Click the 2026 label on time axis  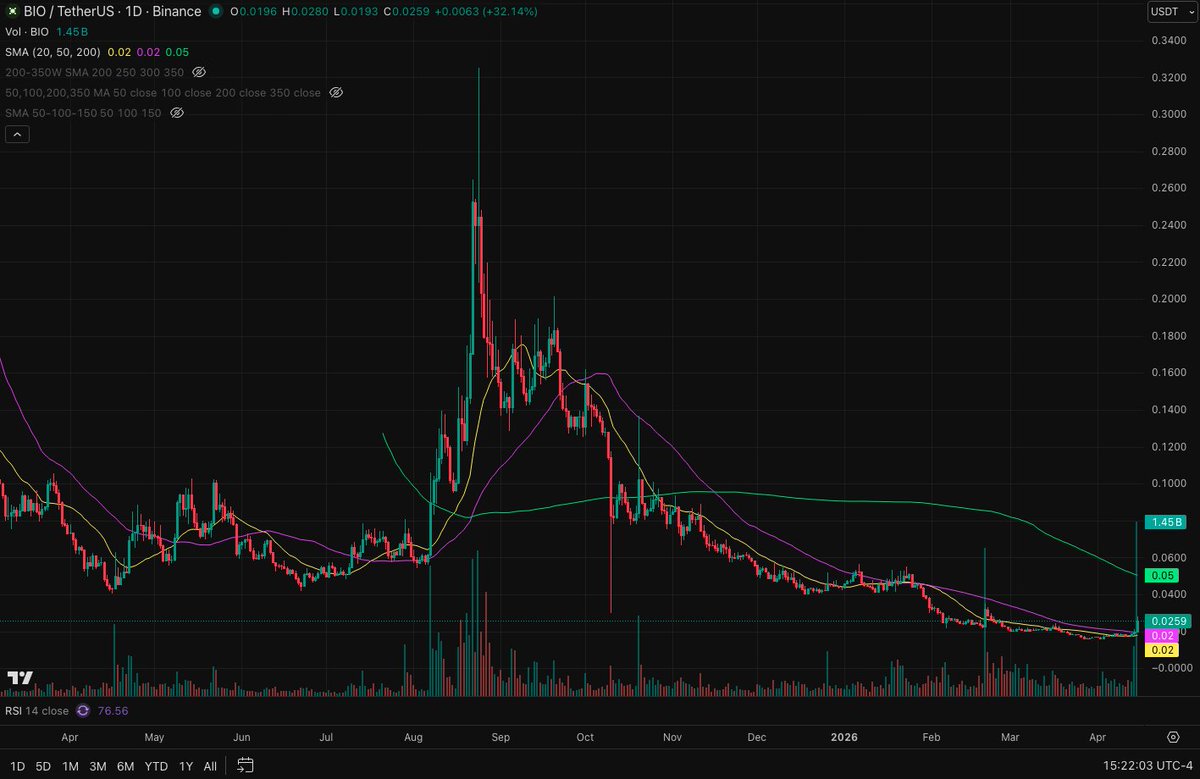(x=846, y=737)
